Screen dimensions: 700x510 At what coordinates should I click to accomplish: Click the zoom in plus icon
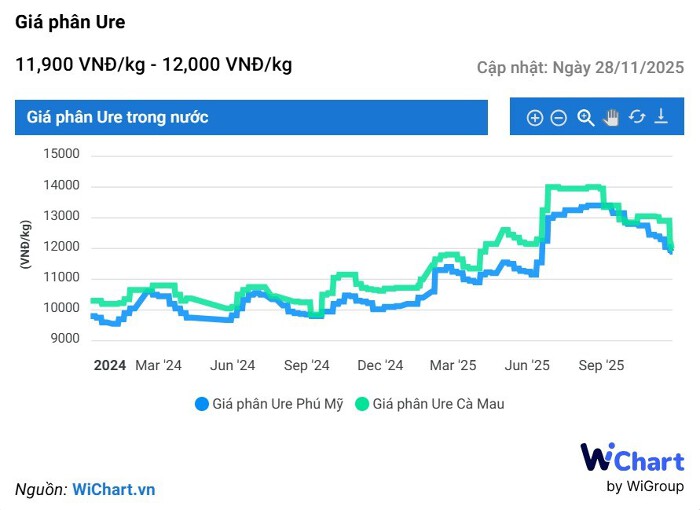pyautogui.click(x=535, y=118)
